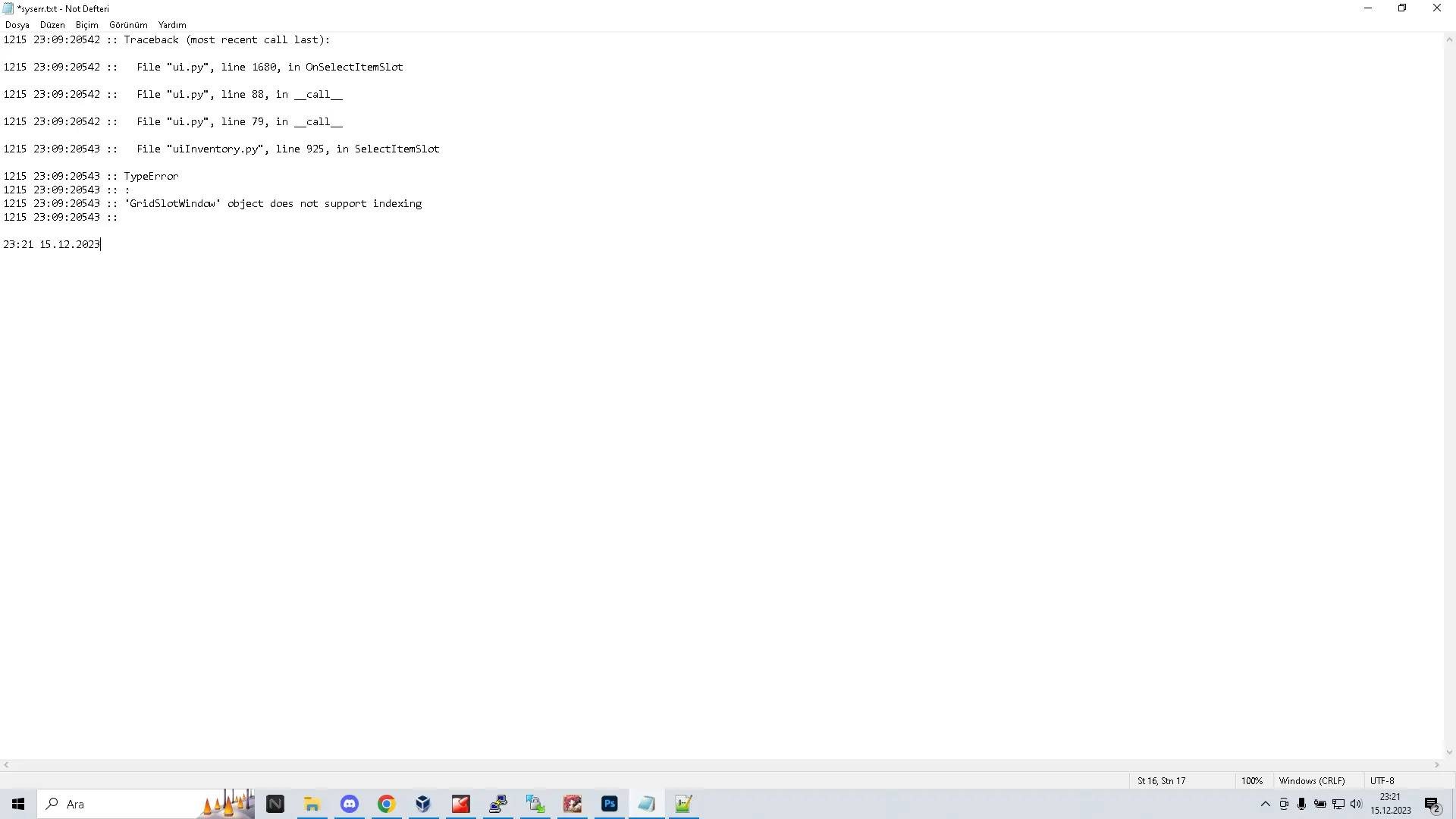
Task: Open the notification center icon
Action: (x=1432, y=805)
